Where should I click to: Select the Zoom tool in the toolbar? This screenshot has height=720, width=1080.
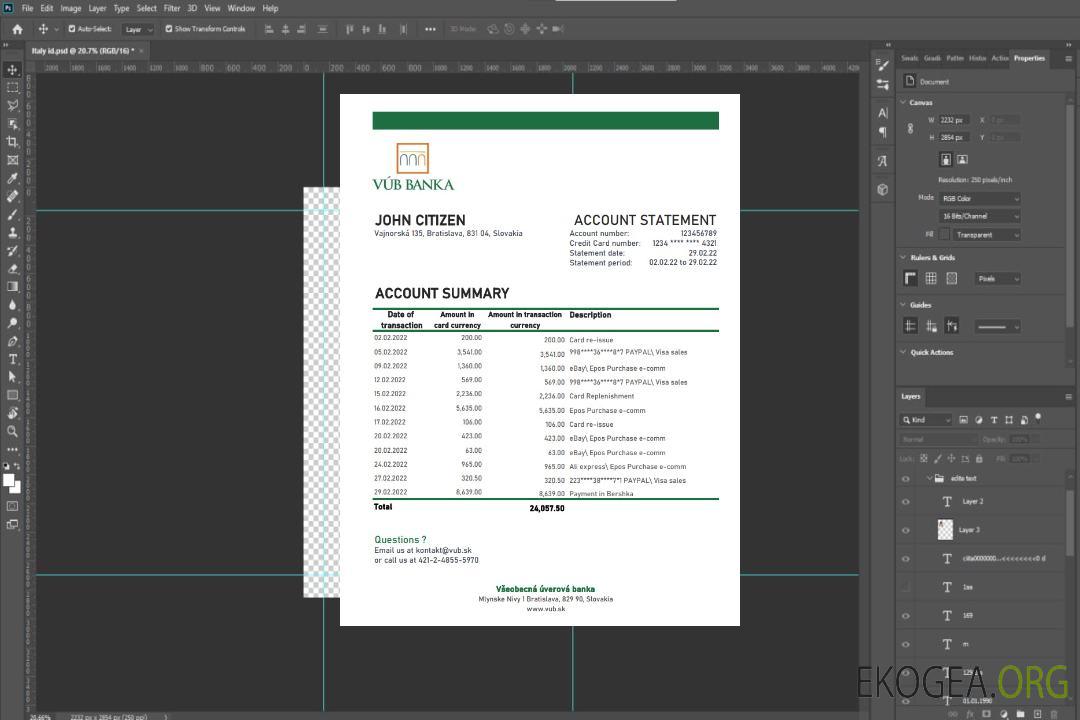13,431
